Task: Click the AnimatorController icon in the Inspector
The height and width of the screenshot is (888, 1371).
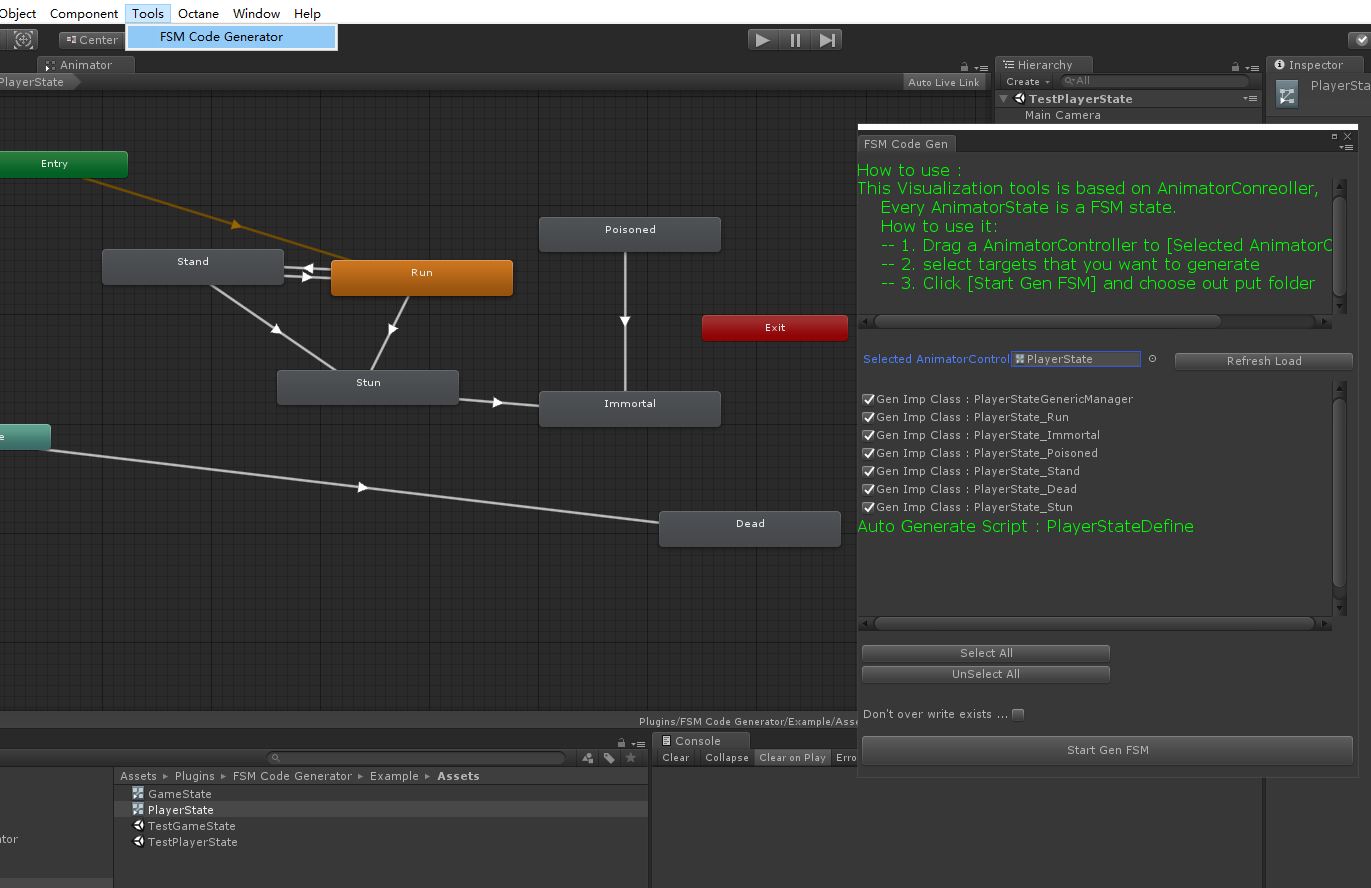Action: point(1287,95)
